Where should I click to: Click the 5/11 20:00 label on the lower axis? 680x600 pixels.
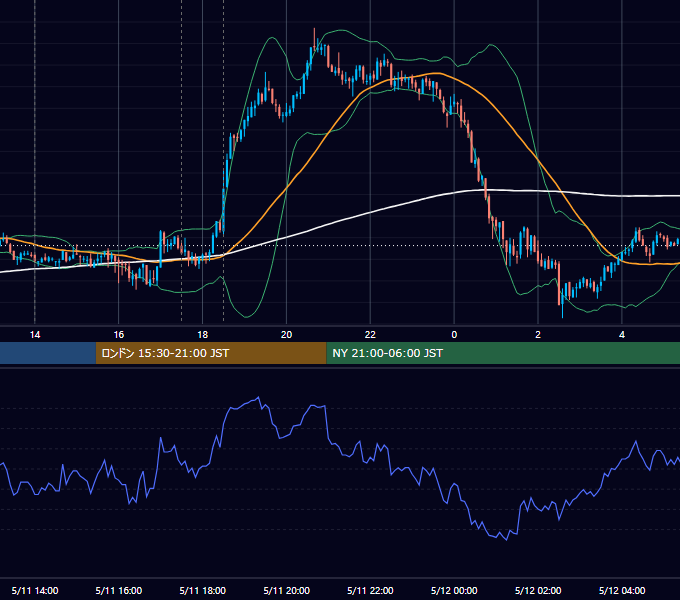[286, 590]
